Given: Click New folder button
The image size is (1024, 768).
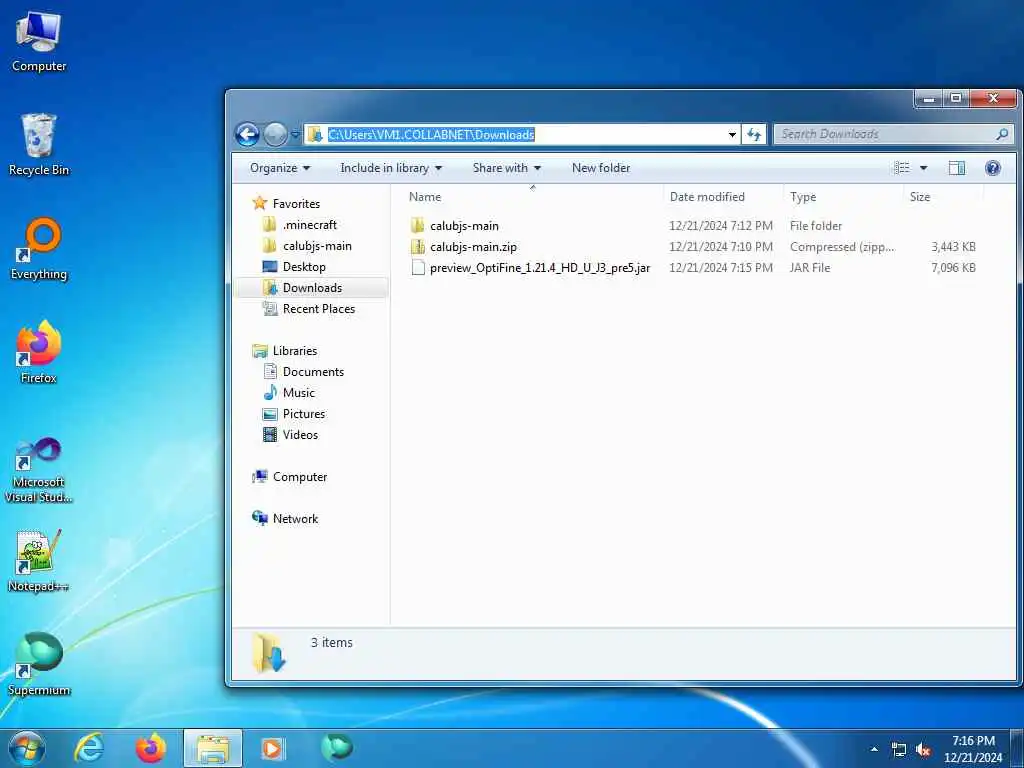Looking at the screenshot, I should coord(601,168).
